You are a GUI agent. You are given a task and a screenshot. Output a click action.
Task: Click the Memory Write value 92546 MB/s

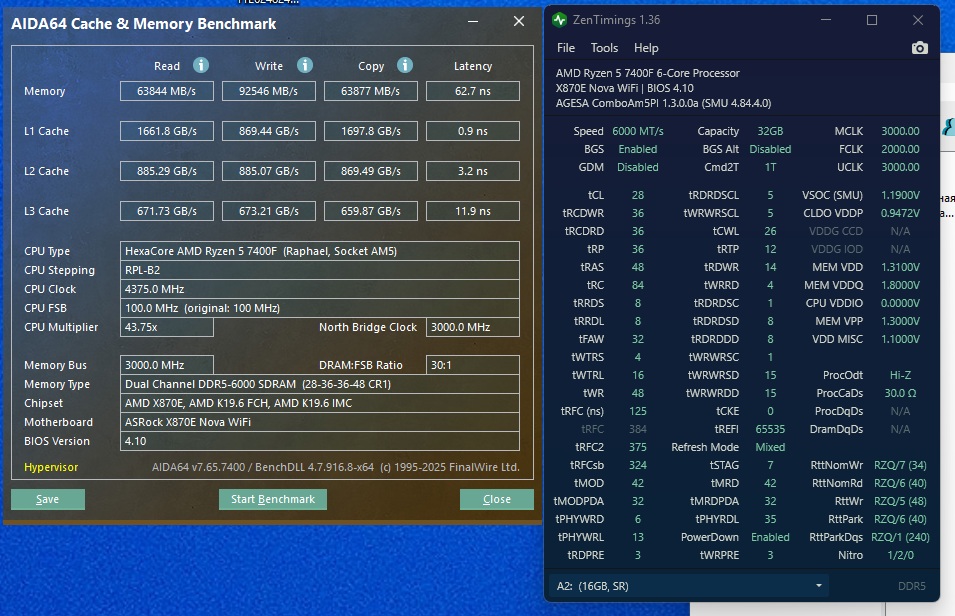[x=269, y=91]
